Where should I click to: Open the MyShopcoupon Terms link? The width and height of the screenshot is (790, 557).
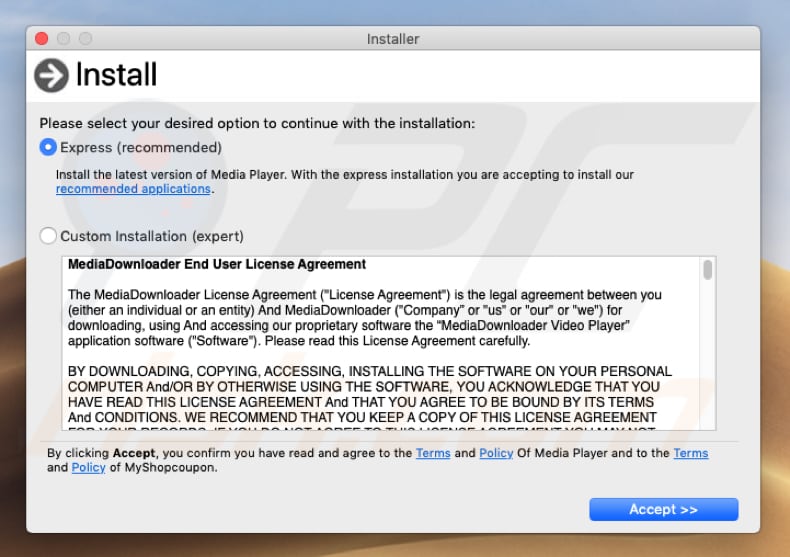[691, 453]
